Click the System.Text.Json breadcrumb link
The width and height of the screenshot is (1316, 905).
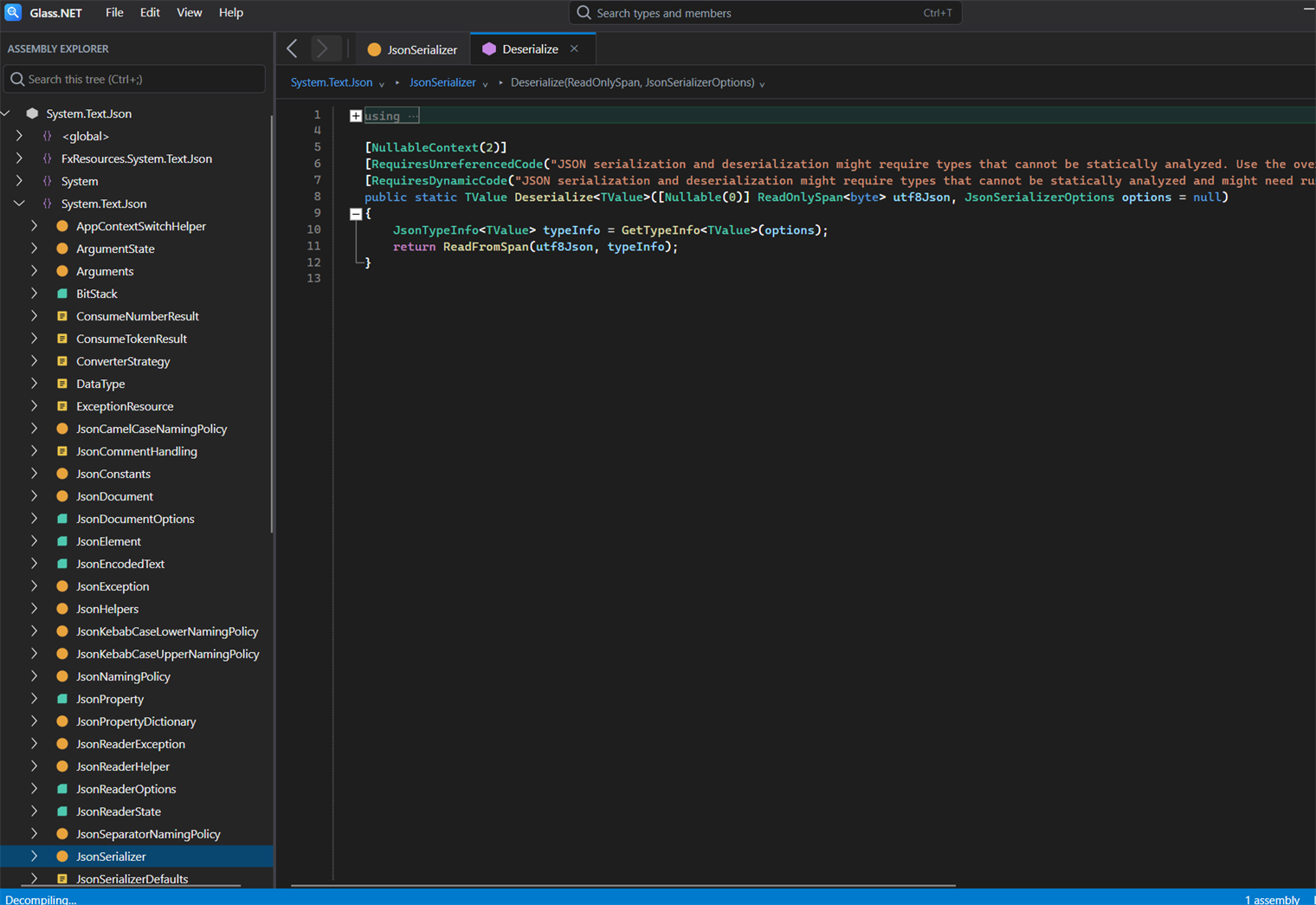[332, 82]
